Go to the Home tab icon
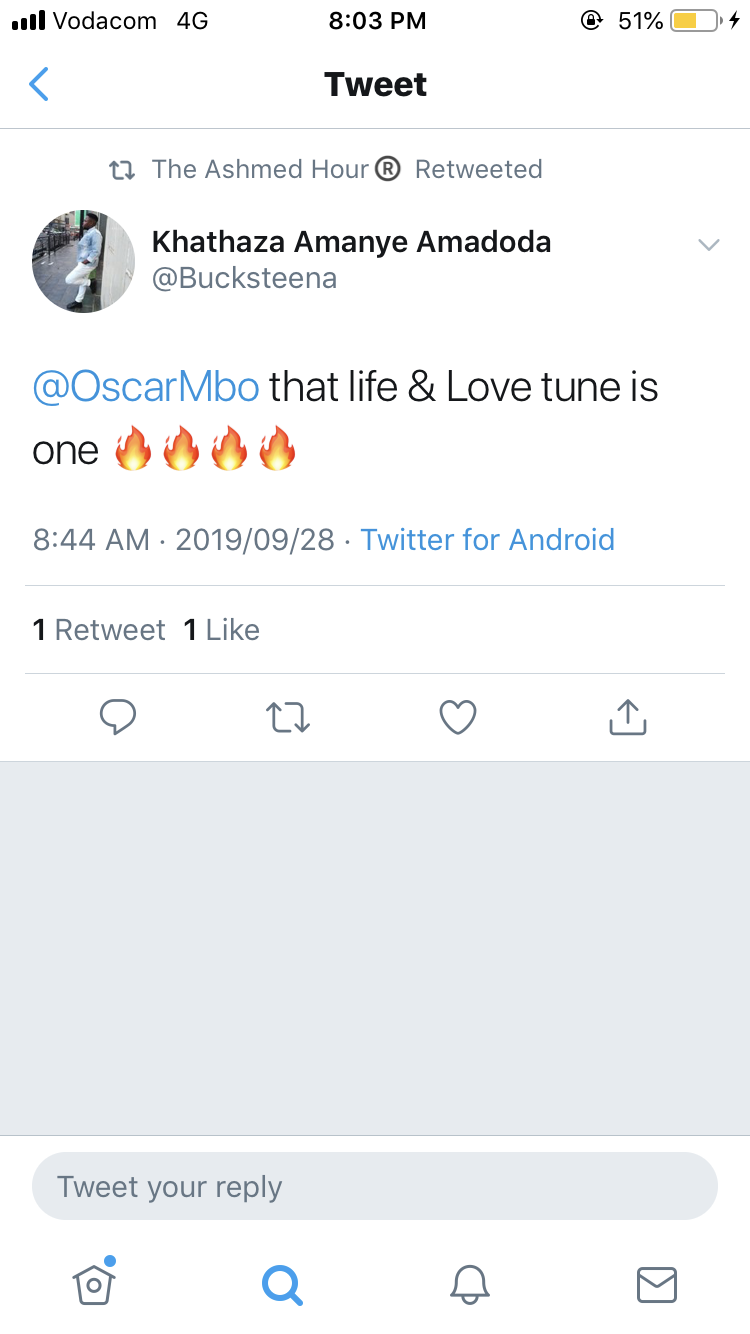 pyautogui.click(x=94, y=1283)
